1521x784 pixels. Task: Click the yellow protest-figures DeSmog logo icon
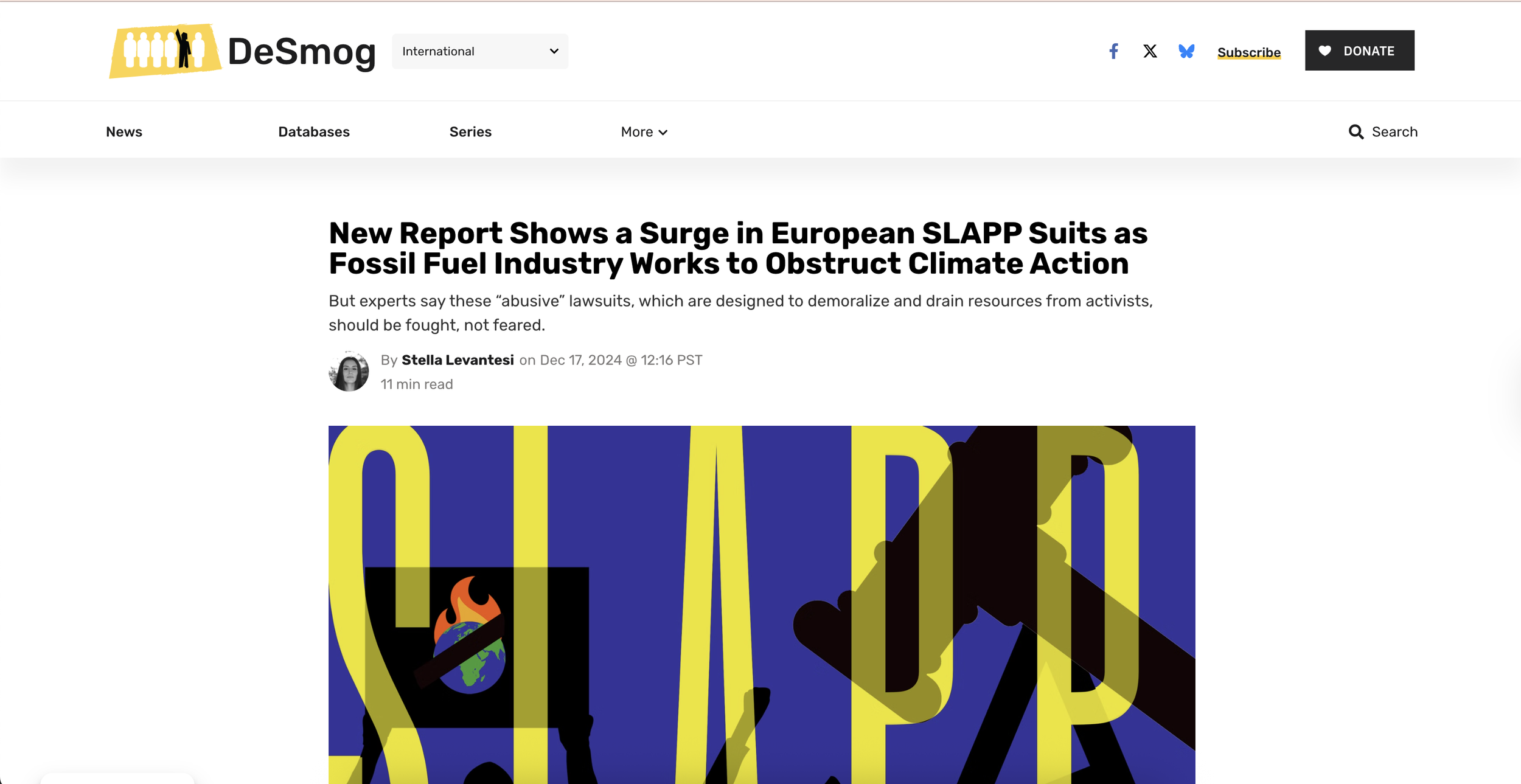click(164, 50)
